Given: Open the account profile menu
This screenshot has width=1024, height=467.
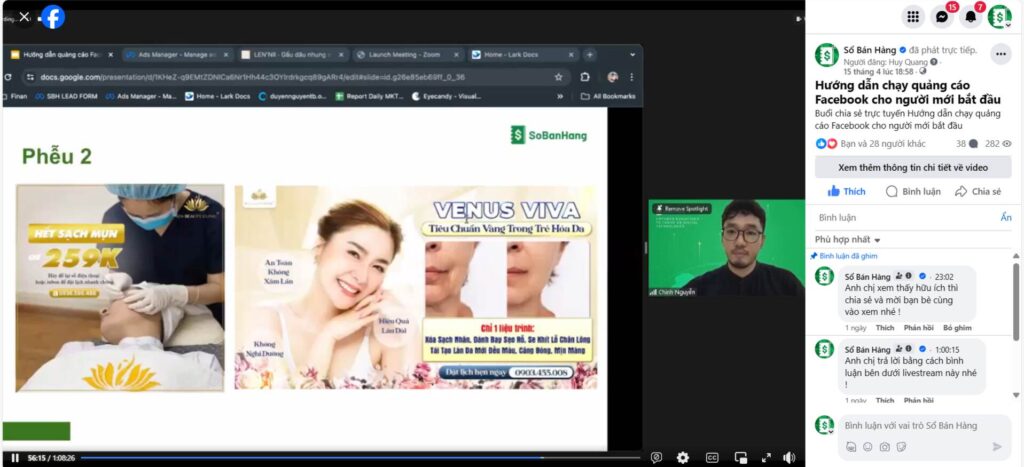Looking at the screenshot, I should [1000, 17].
